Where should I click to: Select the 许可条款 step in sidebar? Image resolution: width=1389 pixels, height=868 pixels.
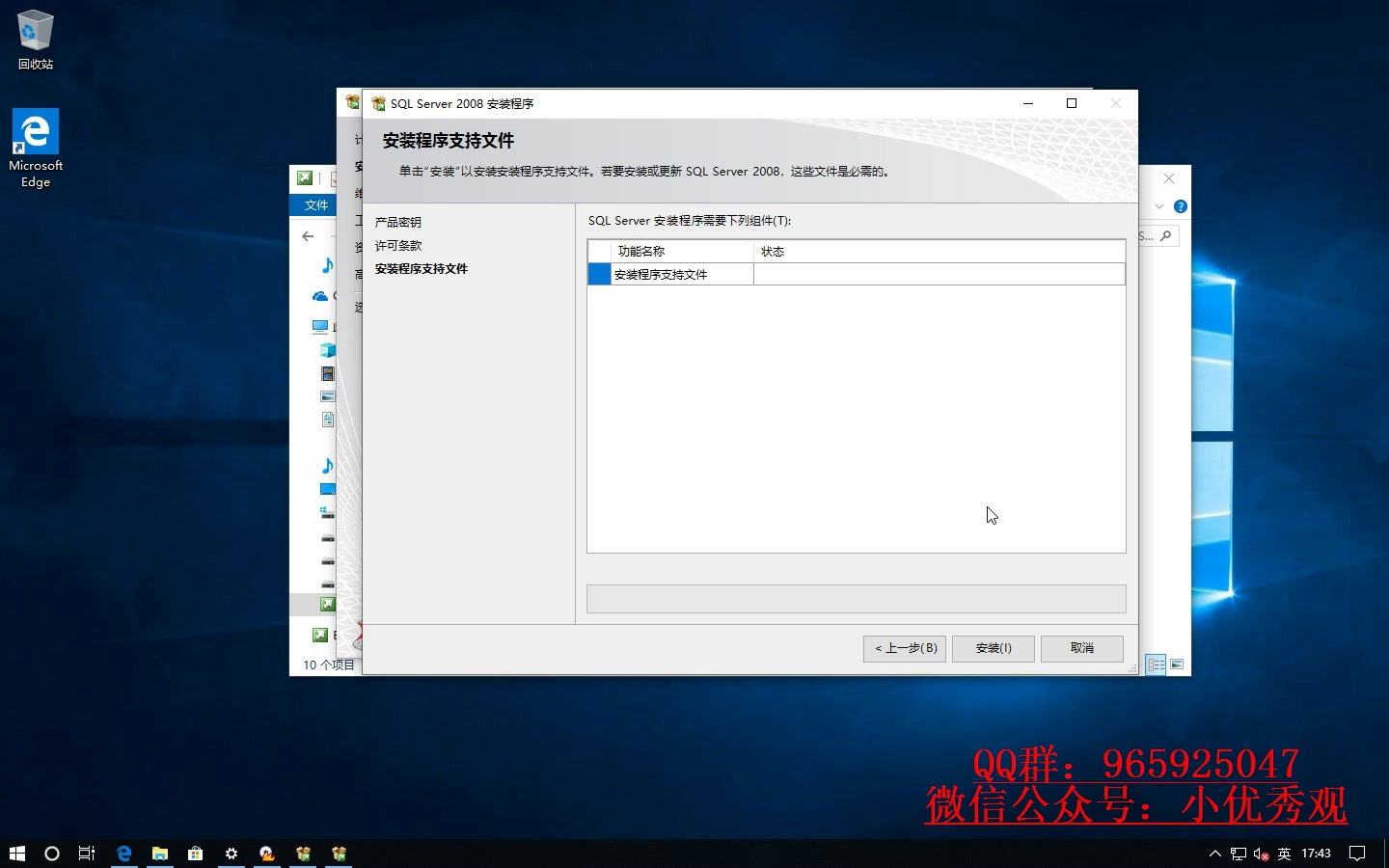point(398,245)
